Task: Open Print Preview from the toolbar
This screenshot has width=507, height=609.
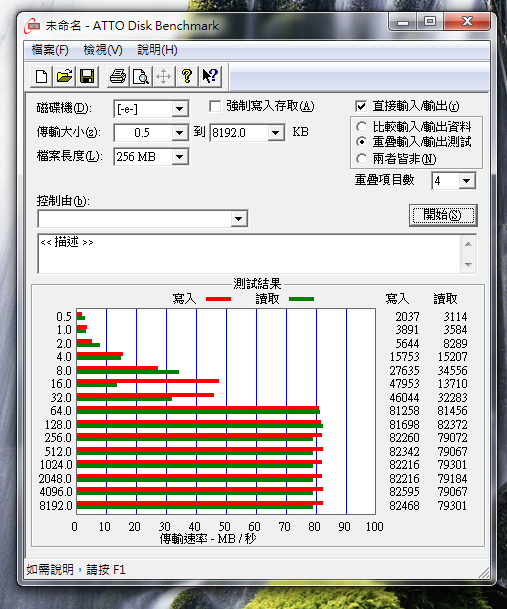Action: (141, 77)
